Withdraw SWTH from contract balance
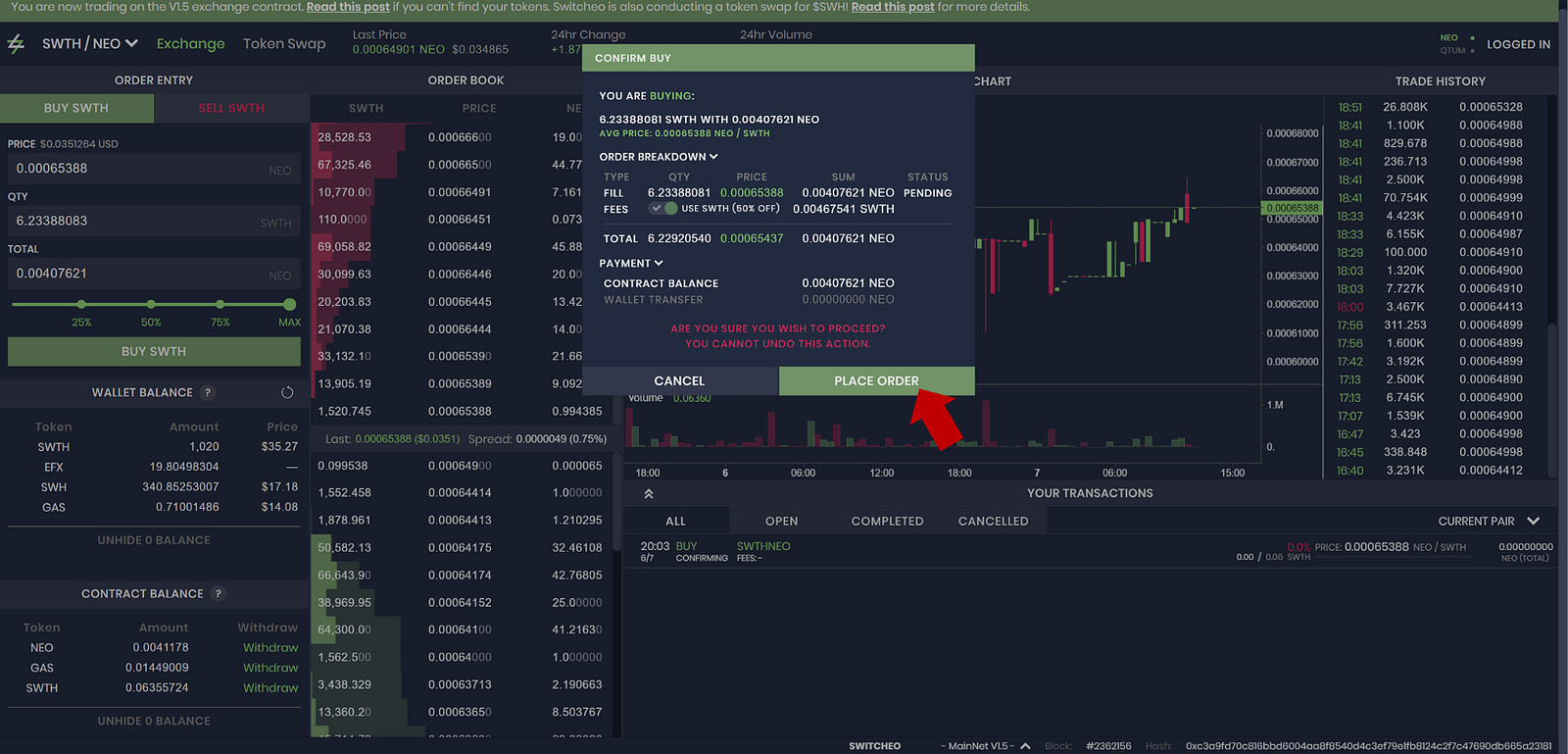Image resolution: width=1568 pixels, height=754 pixels. pyautogui.click(x=270, y=687)
